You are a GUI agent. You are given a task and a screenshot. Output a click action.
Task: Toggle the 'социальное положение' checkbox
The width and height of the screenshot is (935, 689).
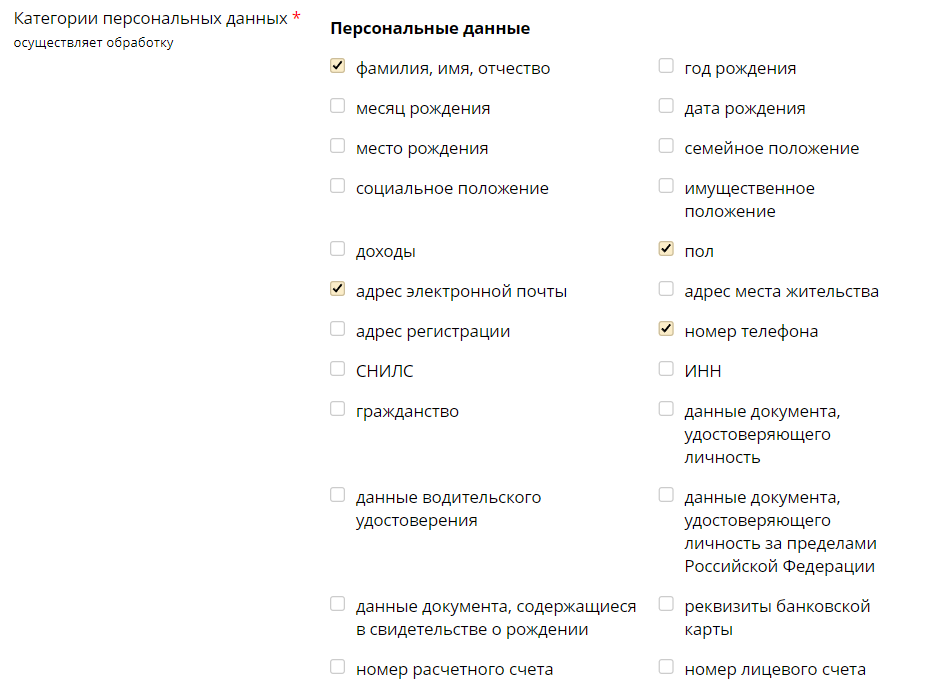(x=337, y=187)
